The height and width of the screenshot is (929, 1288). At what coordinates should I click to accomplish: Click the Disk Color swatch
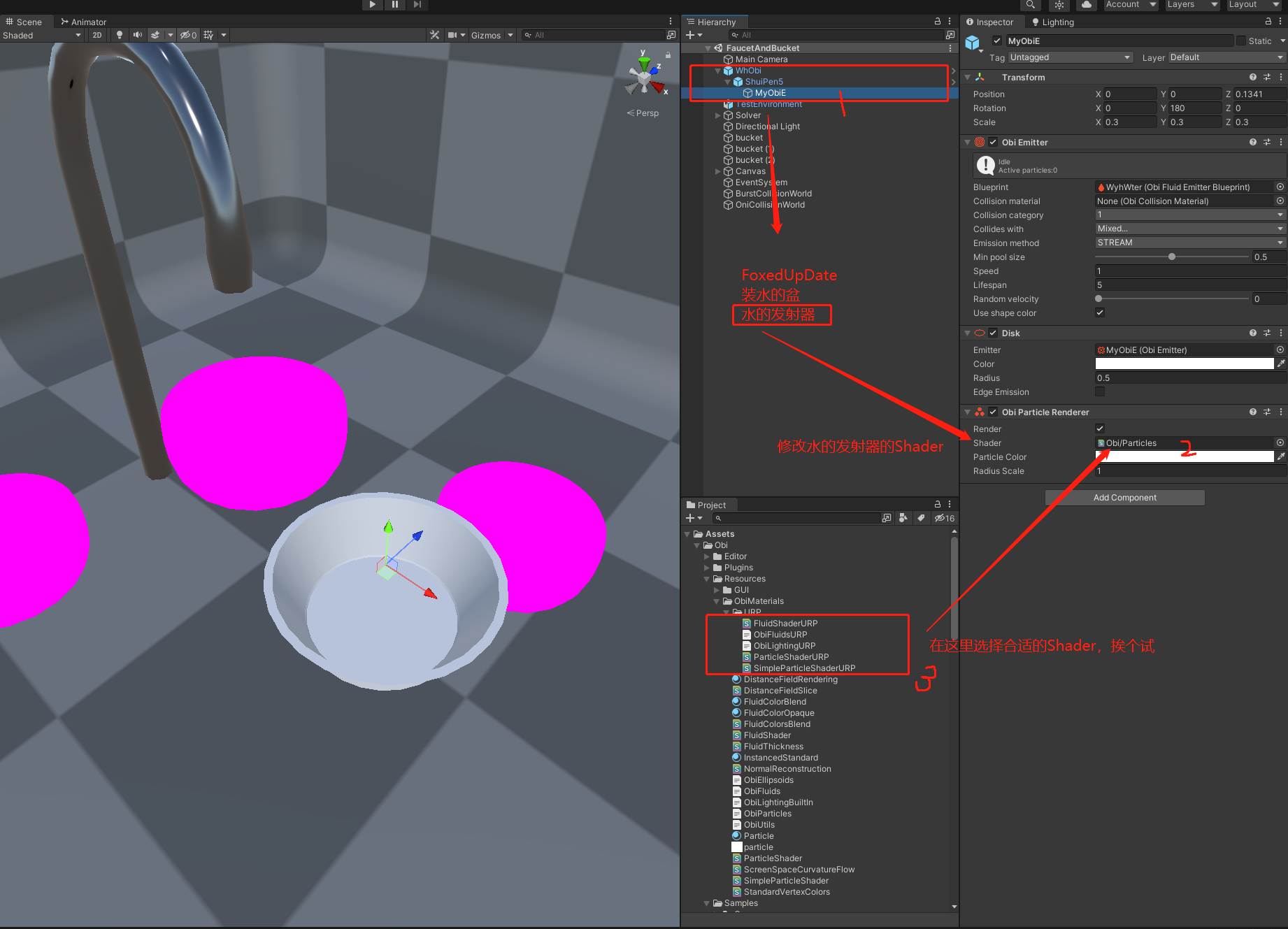tap(1185, 363)
